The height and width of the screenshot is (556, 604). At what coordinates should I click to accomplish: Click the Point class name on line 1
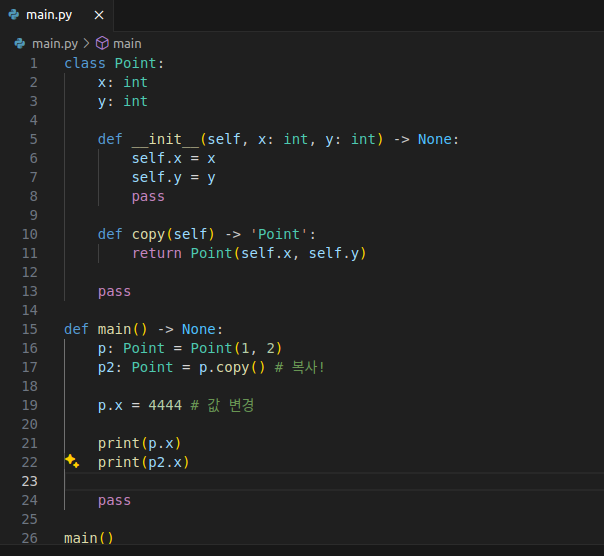(x=135, y=63)
